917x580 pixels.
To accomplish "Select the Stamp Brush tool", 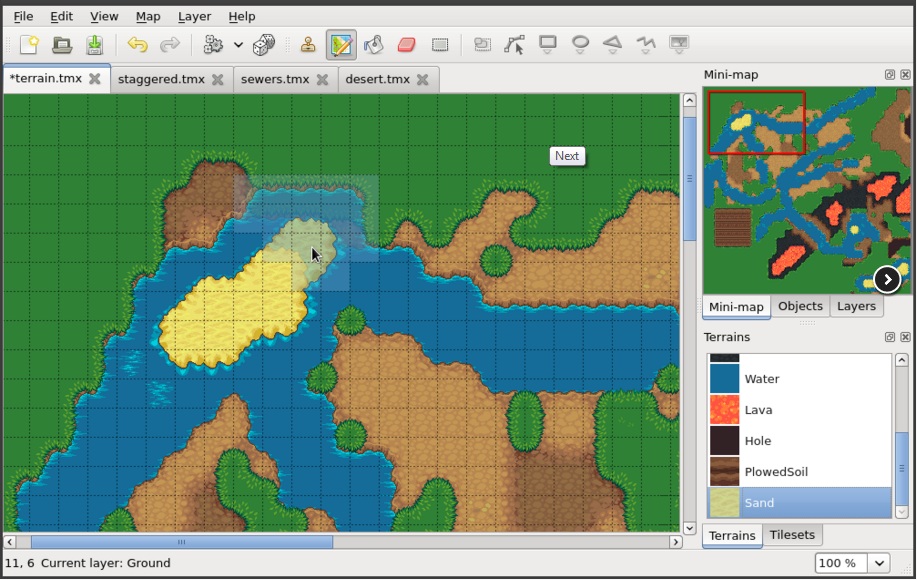I will (x=309, y=44).
